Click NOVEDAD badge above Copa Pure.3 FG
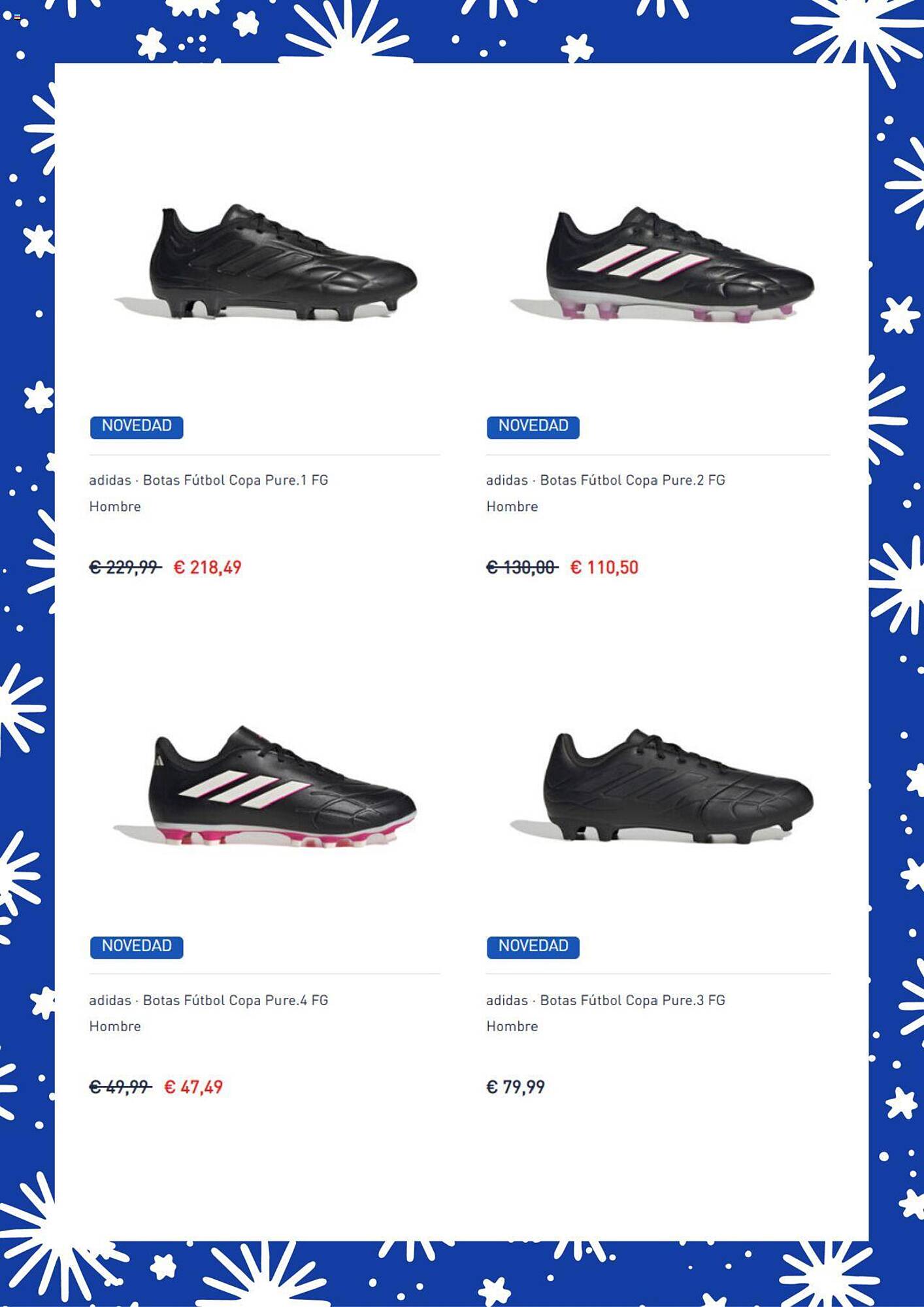This screenshot has width=924, height=1307. pyautogui.click(x=533, y=947)
